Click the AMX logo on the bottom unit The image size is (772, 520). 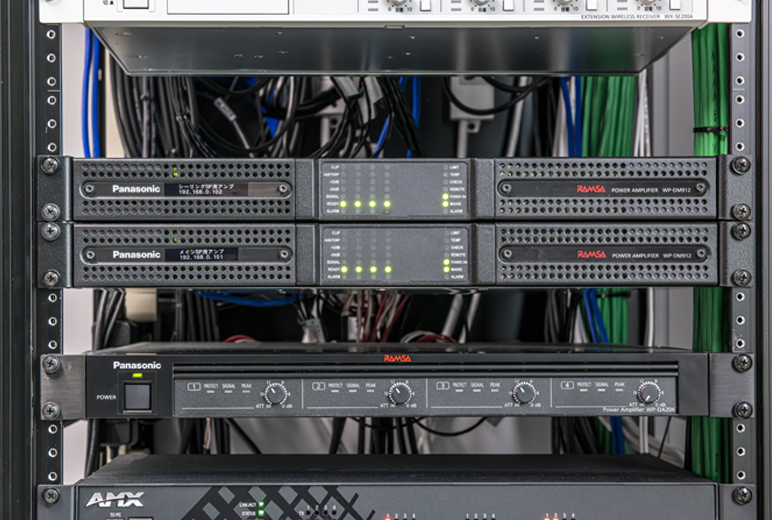[x=114, y=499]
